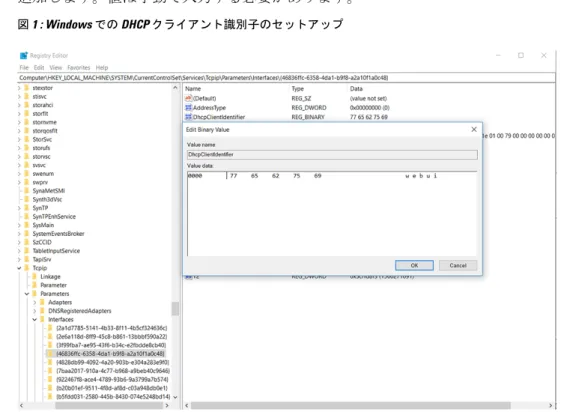Image resolution: width=567 pixels, height=412 pixels.
Task: Select the swenum folder icon
Action: (27, 174)
